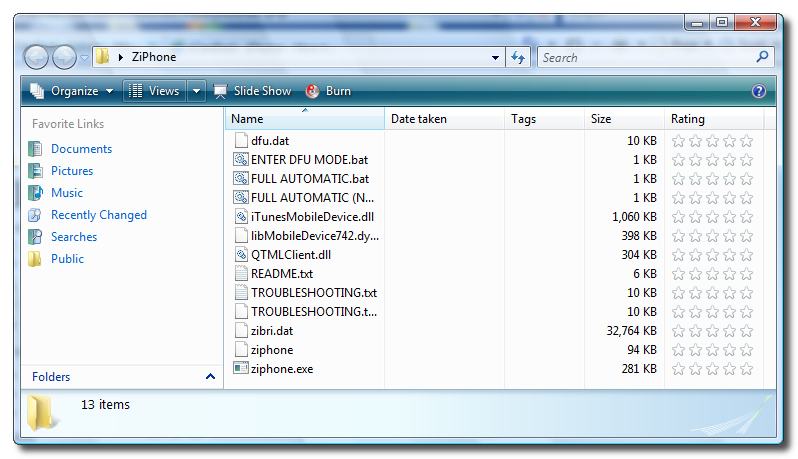Open Music favorite link
Image resolution: width=798 pixels, height=459 pixels.
tap(67, 193)
